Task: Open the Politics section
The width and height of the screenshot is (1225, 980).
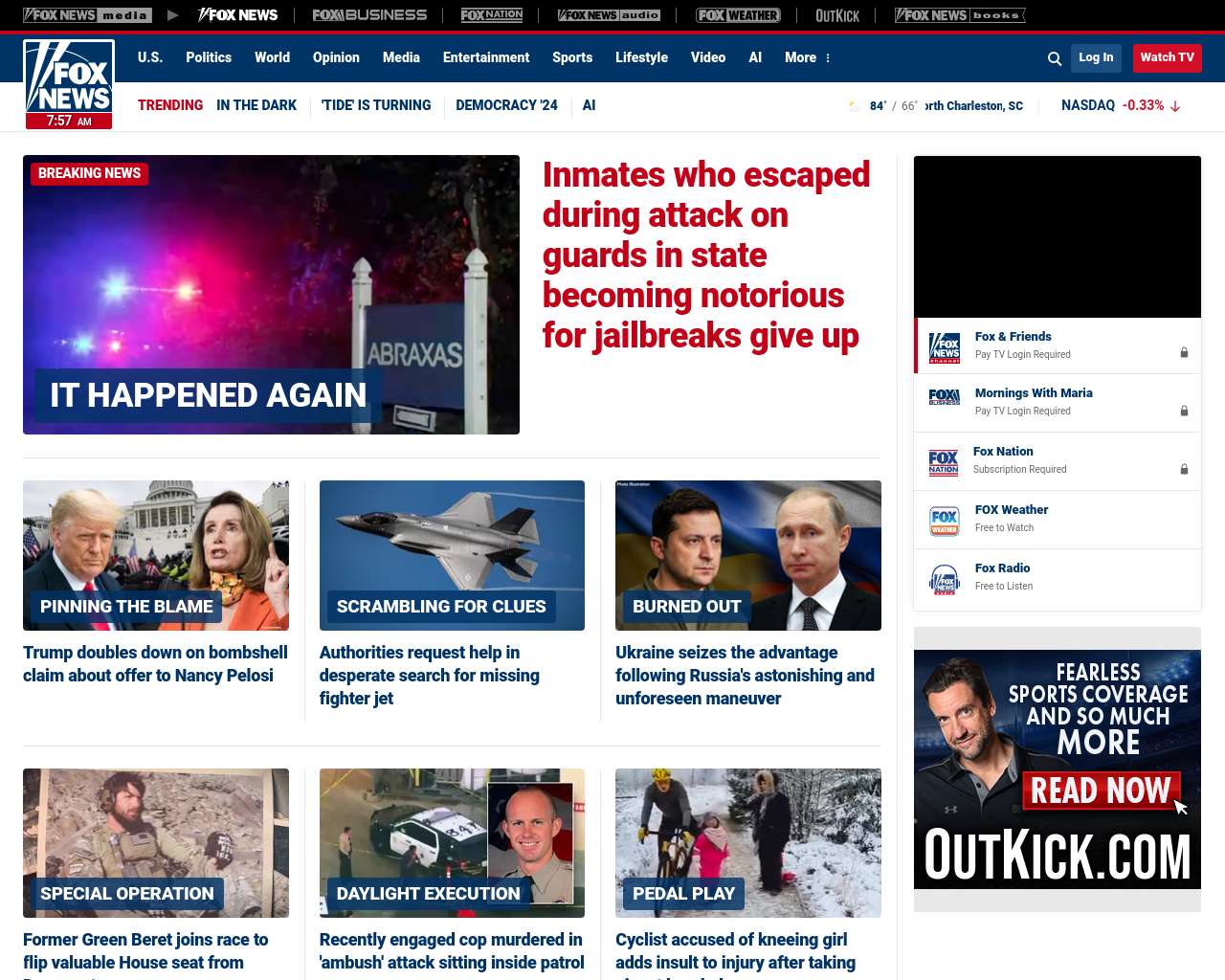Action: 209,57
